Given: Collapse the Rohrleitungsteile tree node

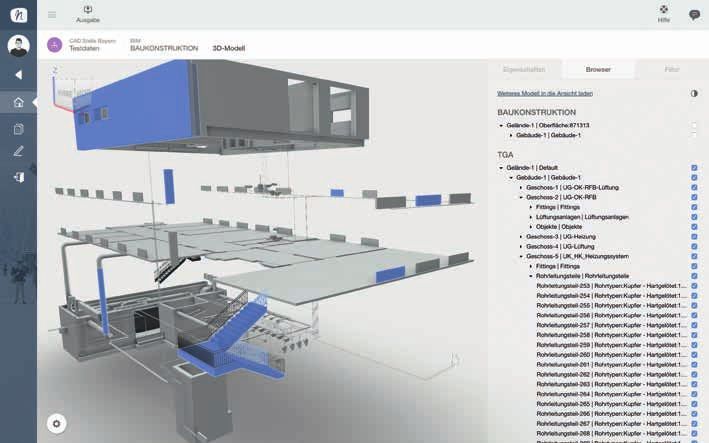Looking at the screenshot, I should tap(531, 276).
